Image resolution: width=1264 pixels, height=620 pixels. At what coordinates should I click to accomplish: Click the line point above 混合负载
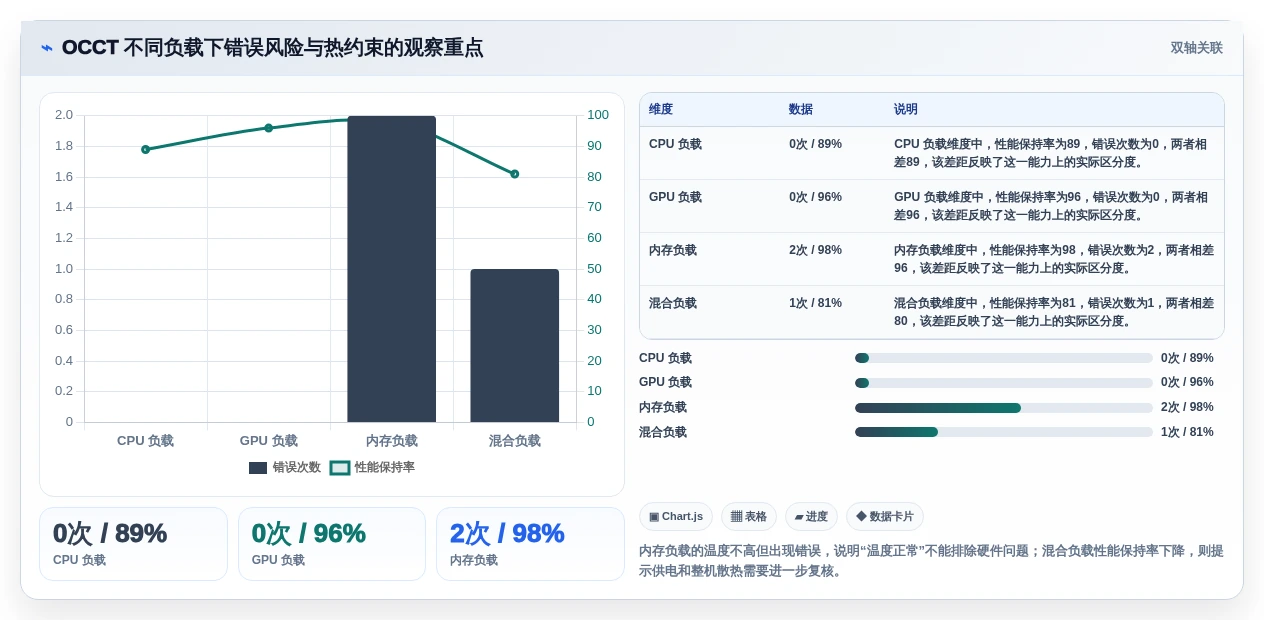515,174
